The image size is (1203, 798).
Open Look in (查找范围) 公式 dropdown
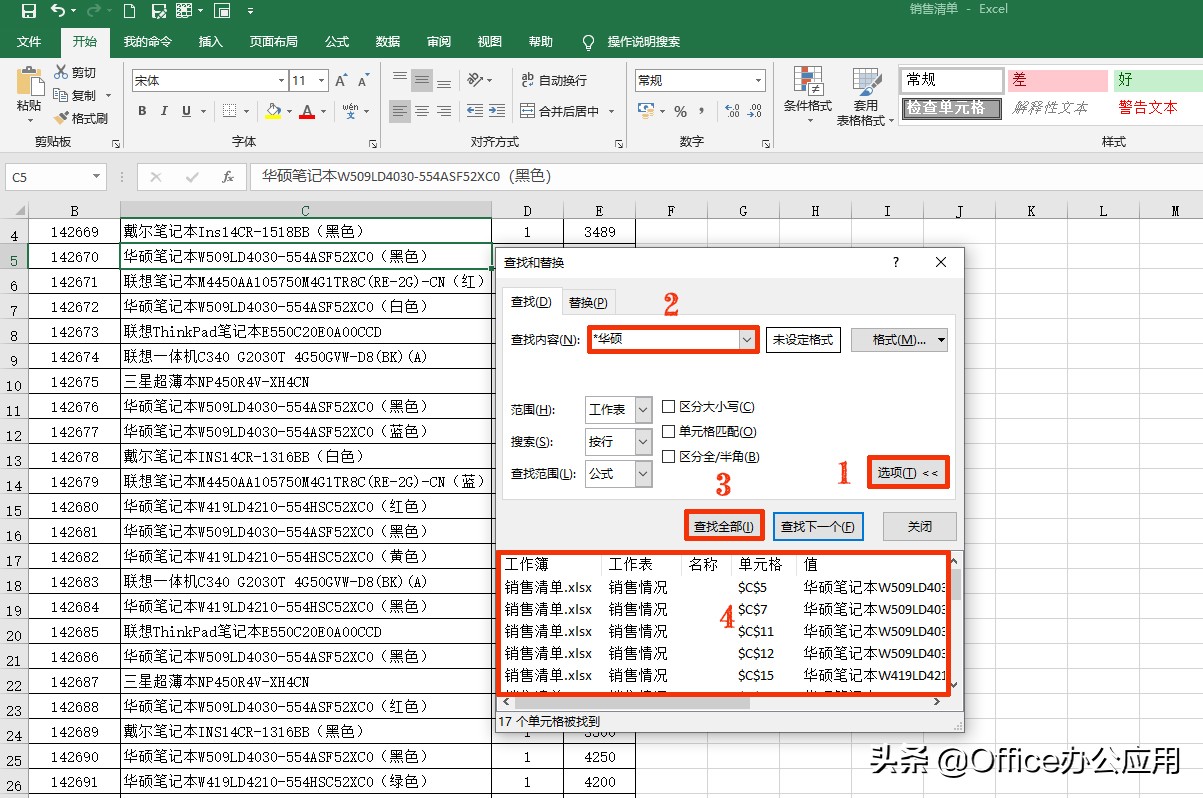tap(643, 474)
